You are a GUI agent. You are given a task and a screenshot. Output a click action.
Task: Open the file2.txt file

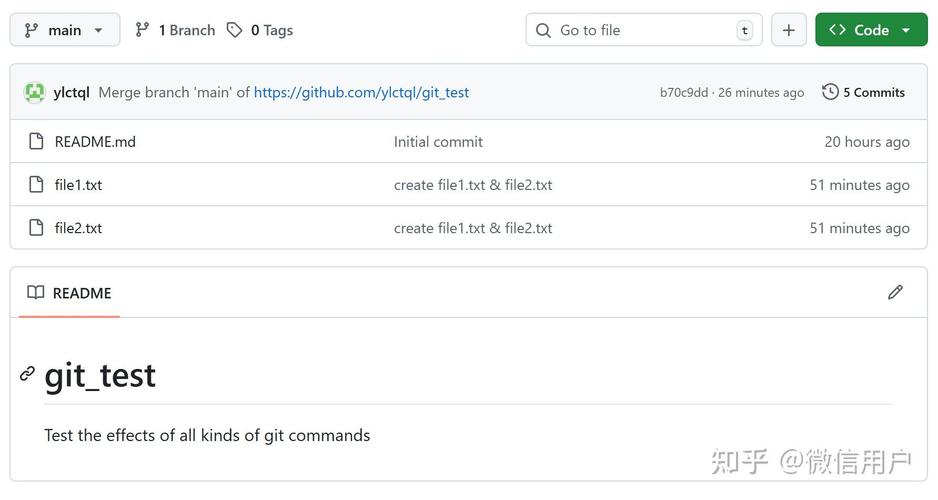tap(78, 228)
